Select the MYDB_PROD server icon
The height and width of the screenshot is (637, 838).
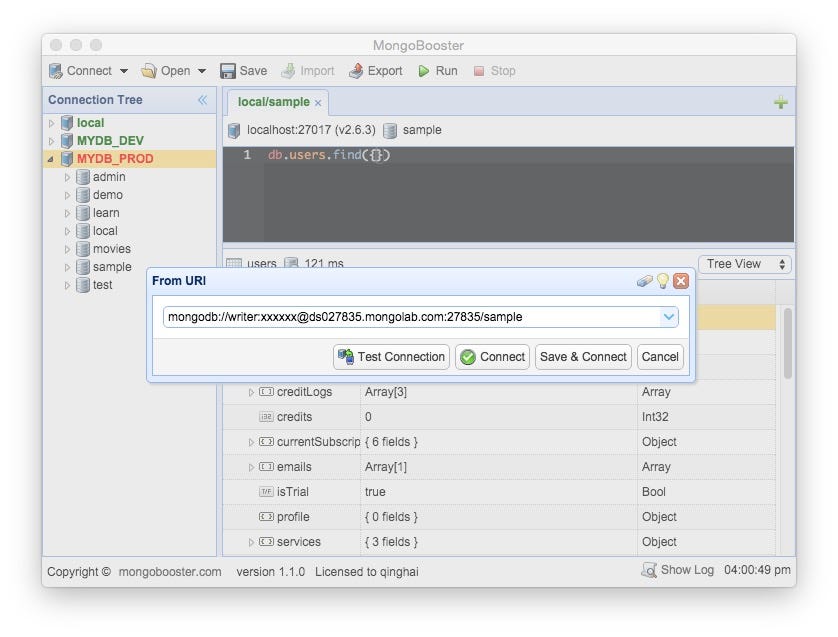coord(67,159)
